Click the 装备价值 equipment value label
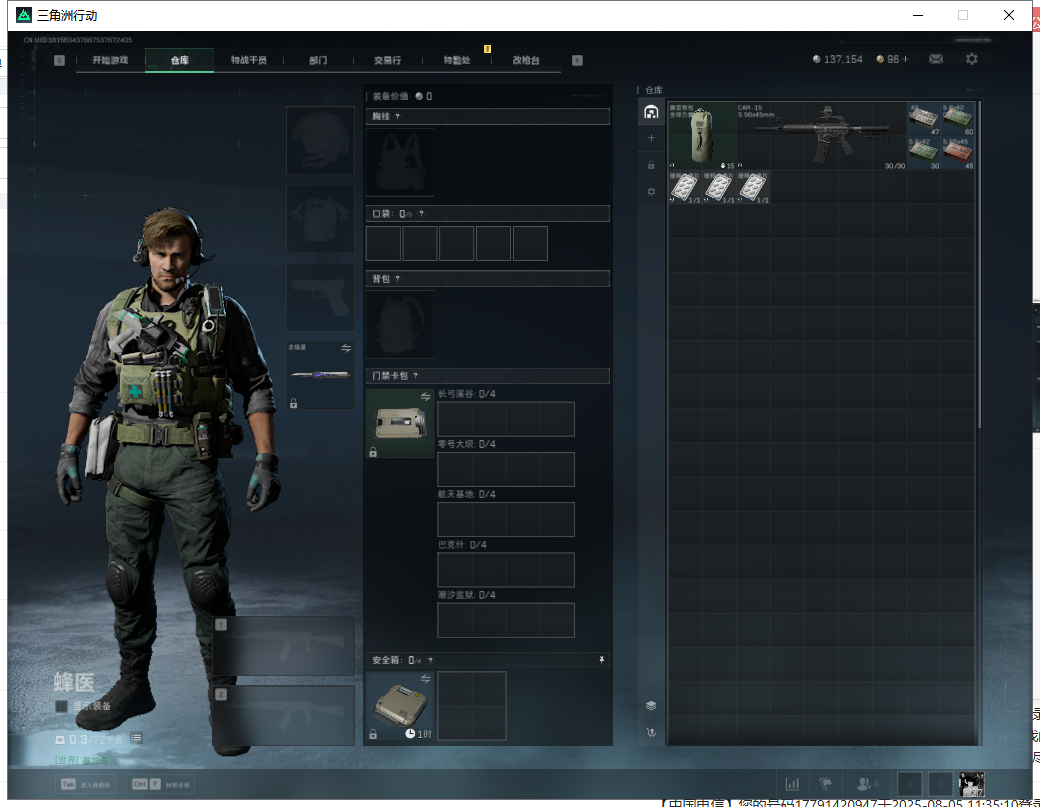Viewport: 1040px width, 807px height. click(390, 96)
